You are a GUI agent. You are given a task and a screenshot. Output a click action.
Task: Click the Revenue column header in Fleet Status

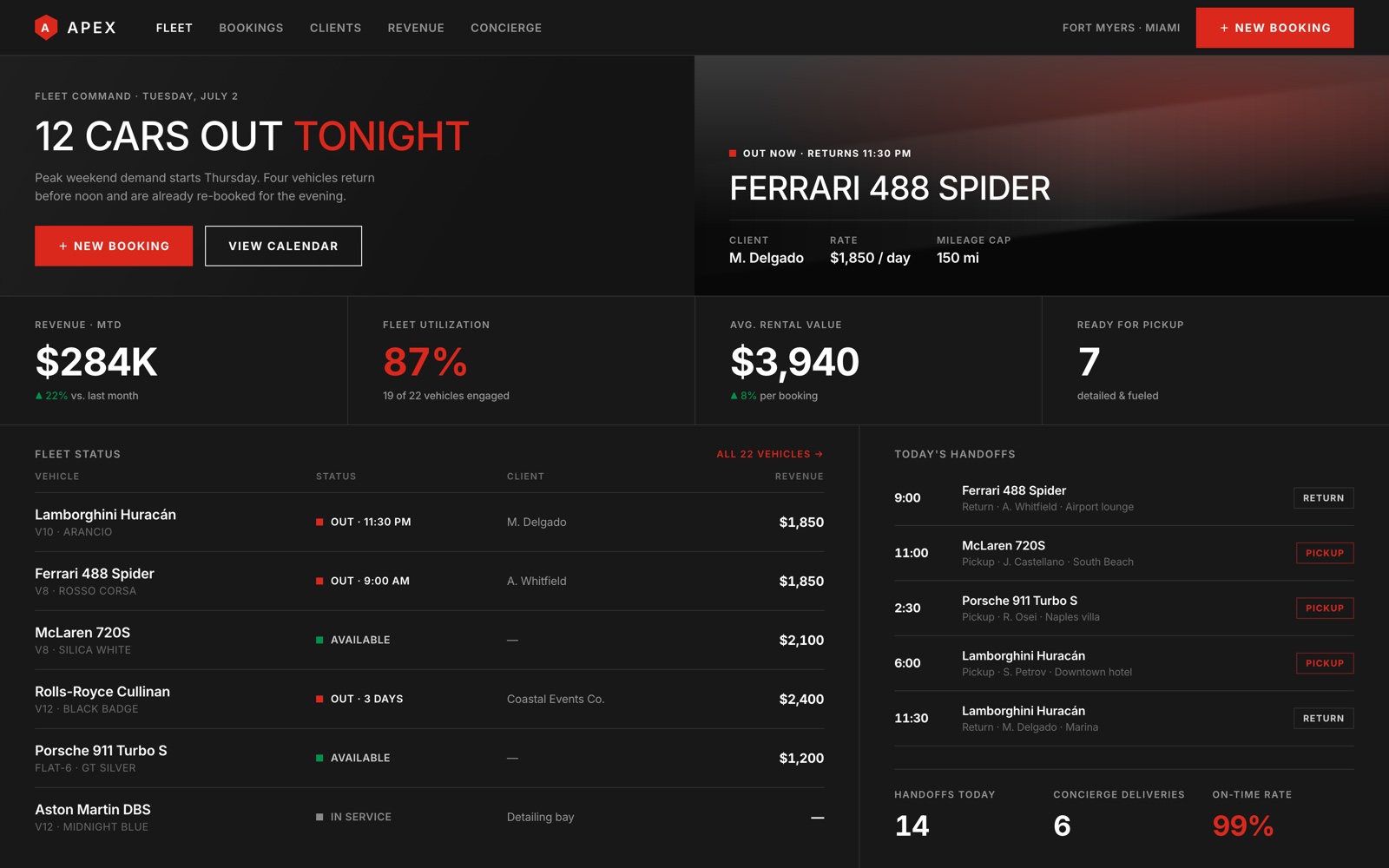(800, 477)
